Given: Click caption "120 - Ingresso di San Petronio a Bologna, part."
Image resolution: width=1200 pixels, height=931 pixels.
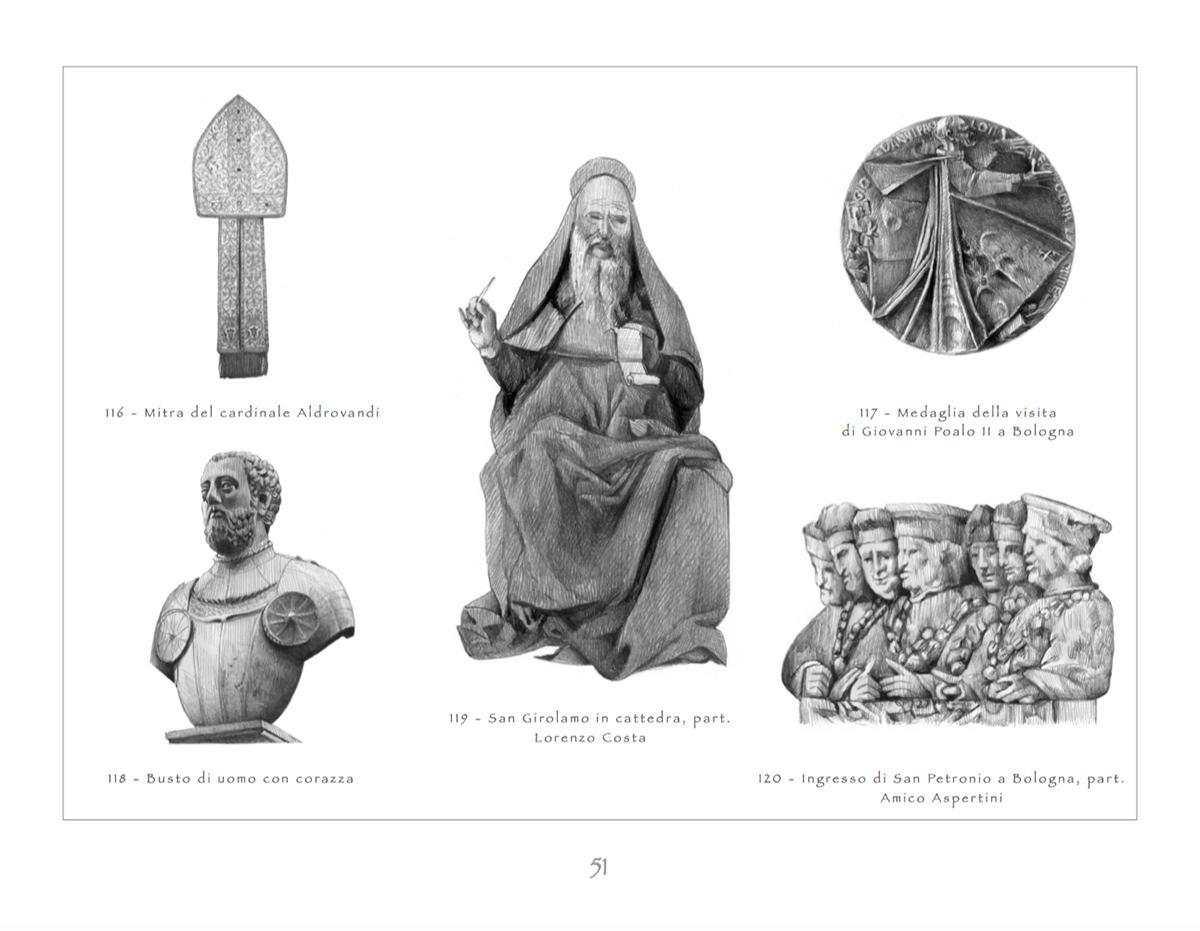Looking at the screenshot, I should 940,778.
